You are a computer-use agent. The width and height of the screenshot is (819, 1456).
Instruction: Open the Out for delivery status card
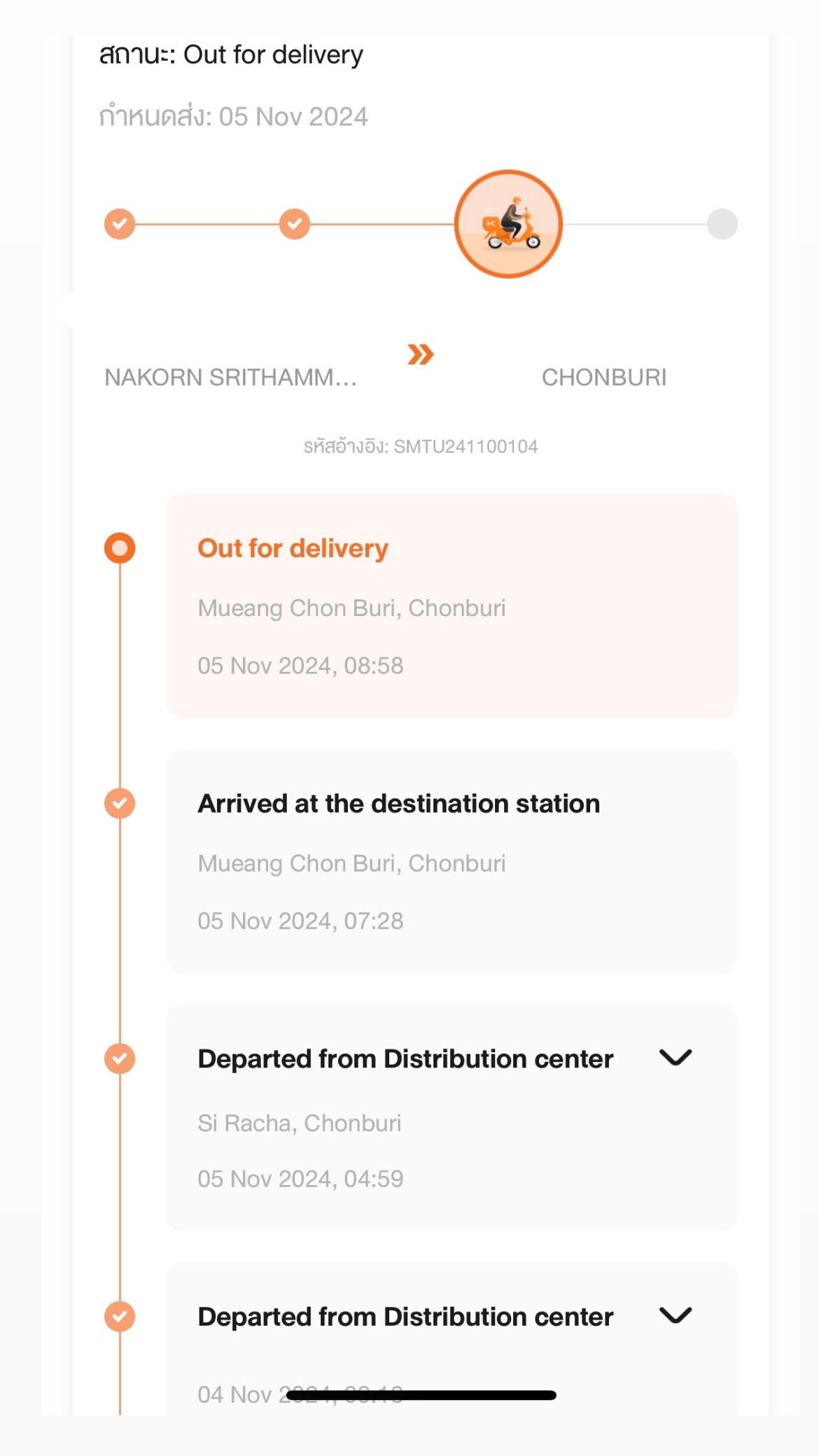(452, 605)
